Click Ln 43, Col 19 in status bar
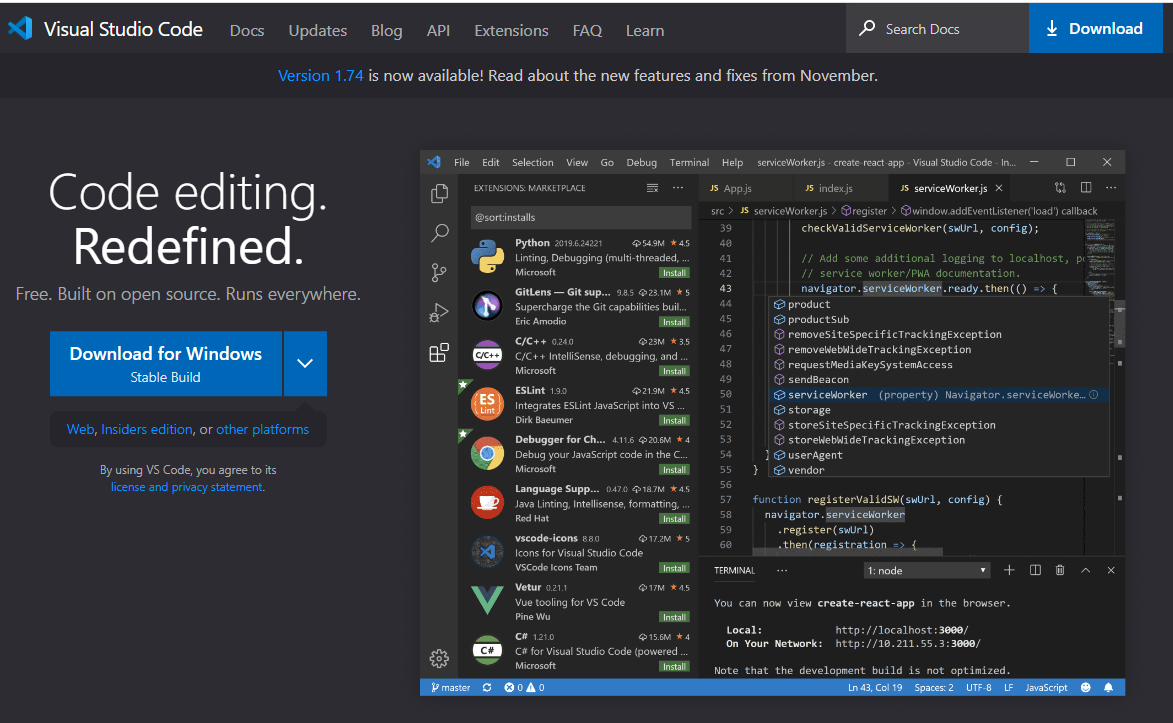The height and width of the screenshot is (723, 1173). click(875, 687)
